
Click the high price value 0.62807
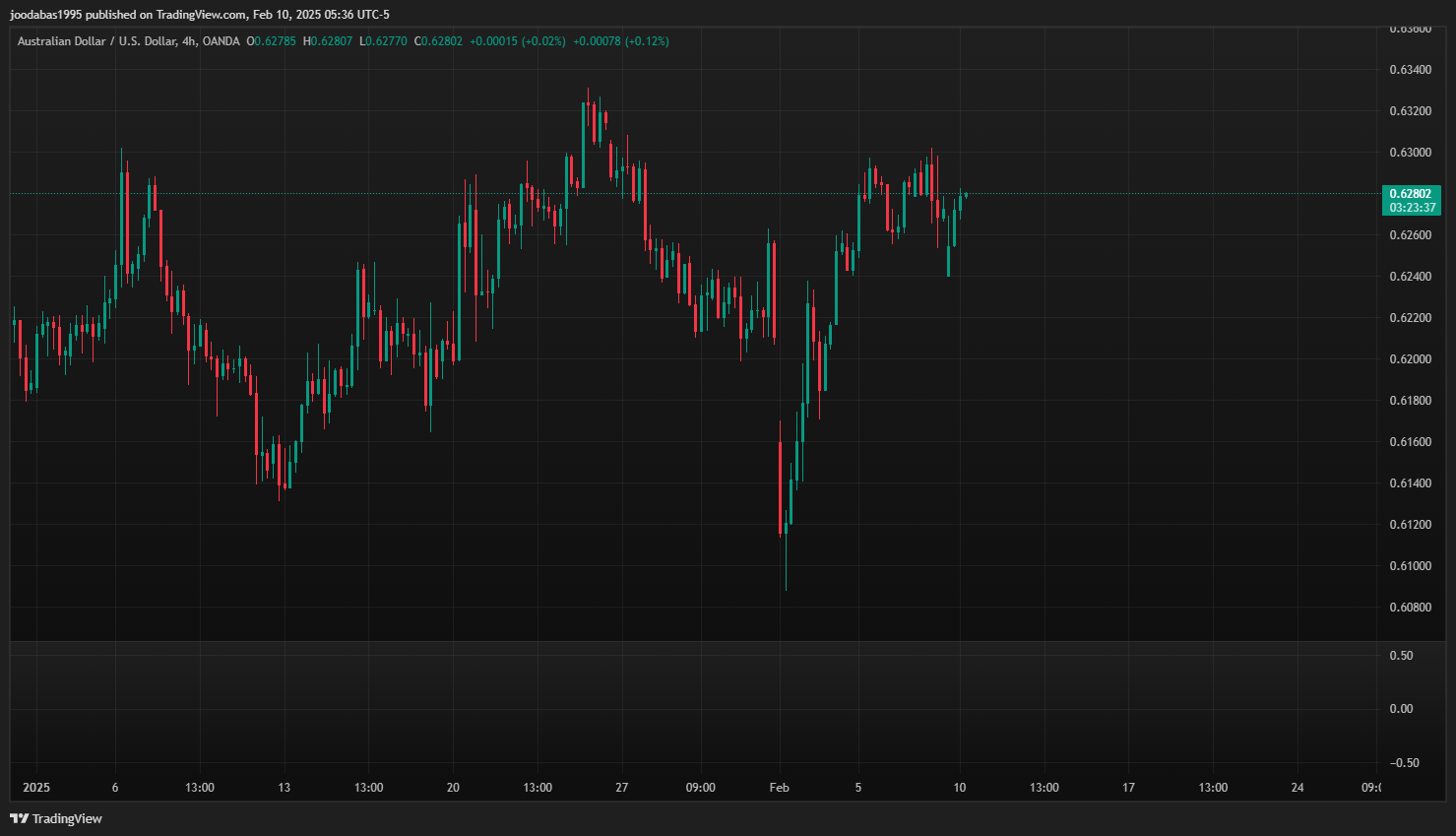tap(331, 41)
